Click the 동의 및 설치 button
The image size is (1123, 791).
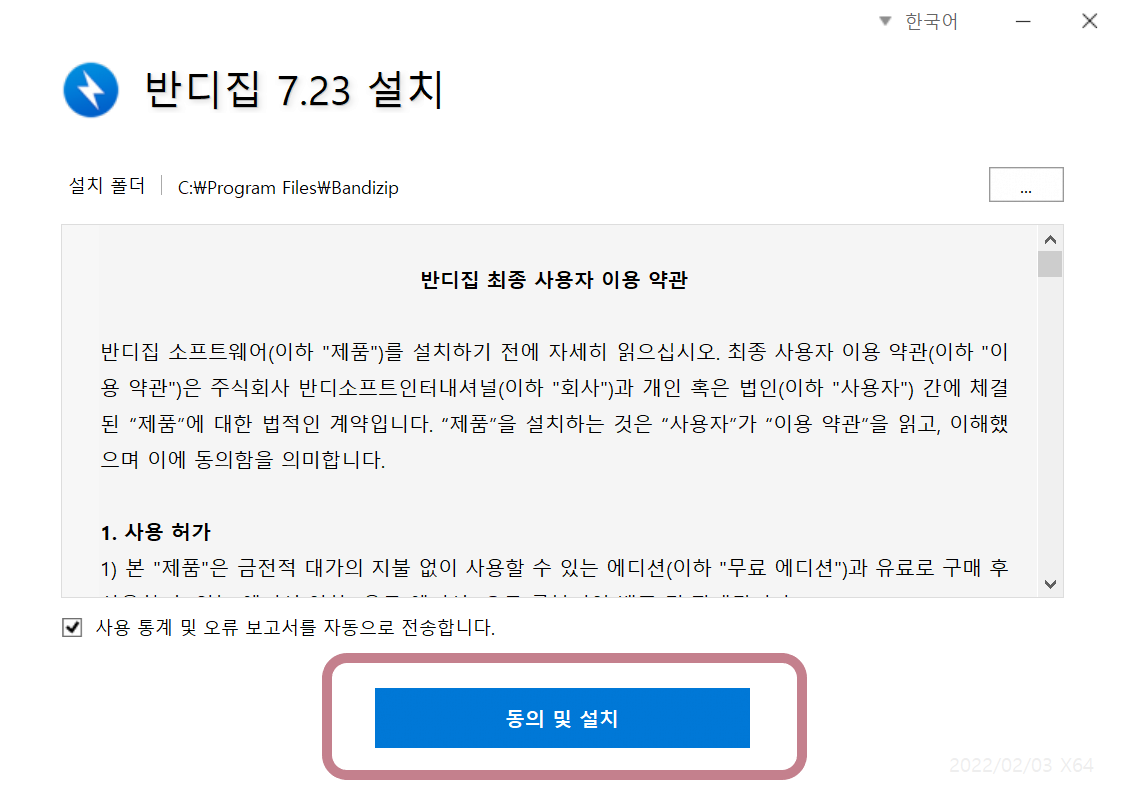[x=562, y=718]
